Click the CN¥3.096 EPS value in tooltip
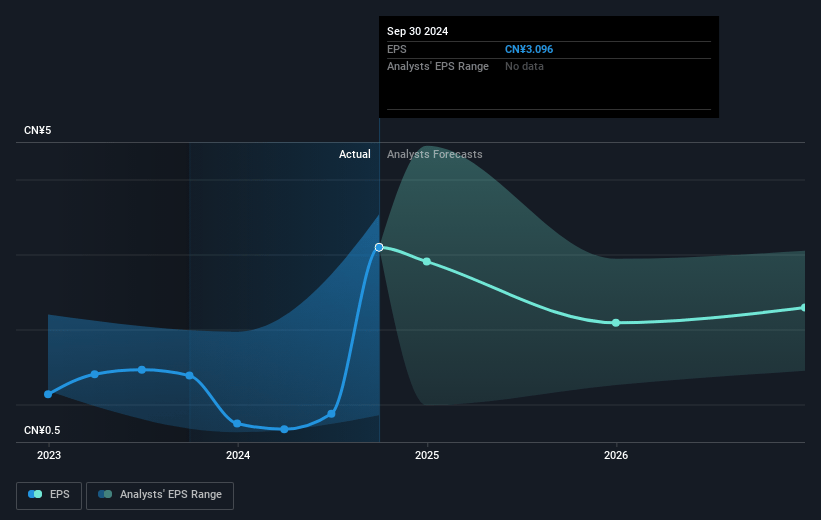Image resolution: width=821 pixels, height=520 pixels. [x=529, y=49]
